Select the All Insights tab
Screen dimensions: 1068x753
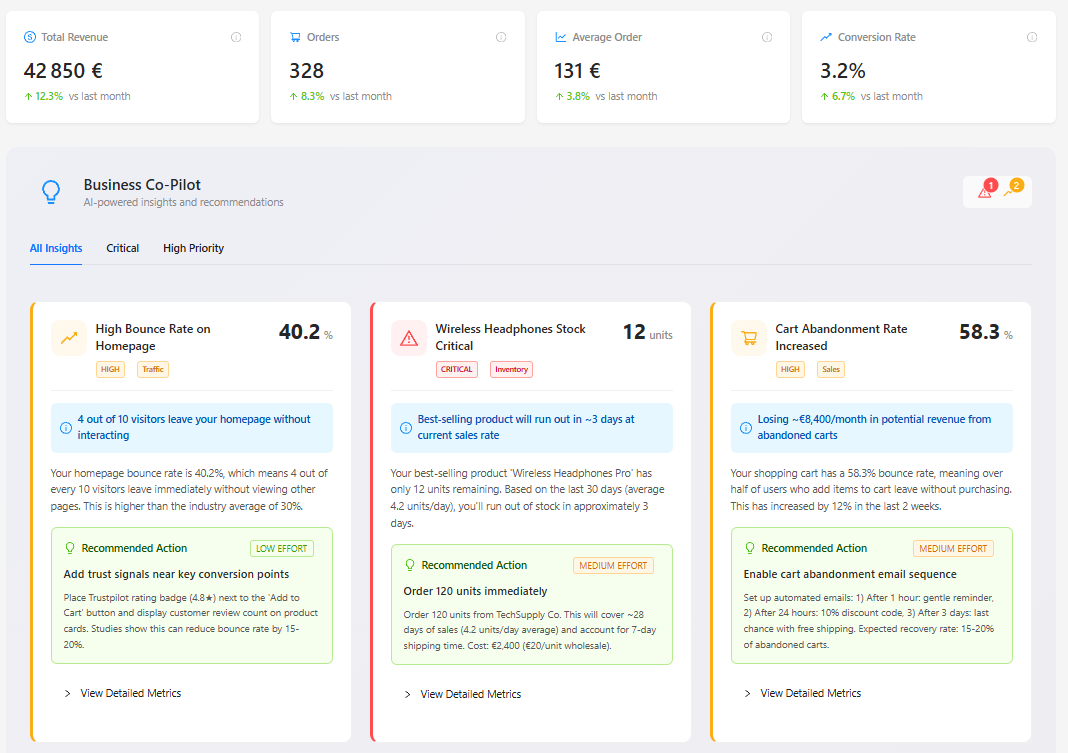pos(55,248)
